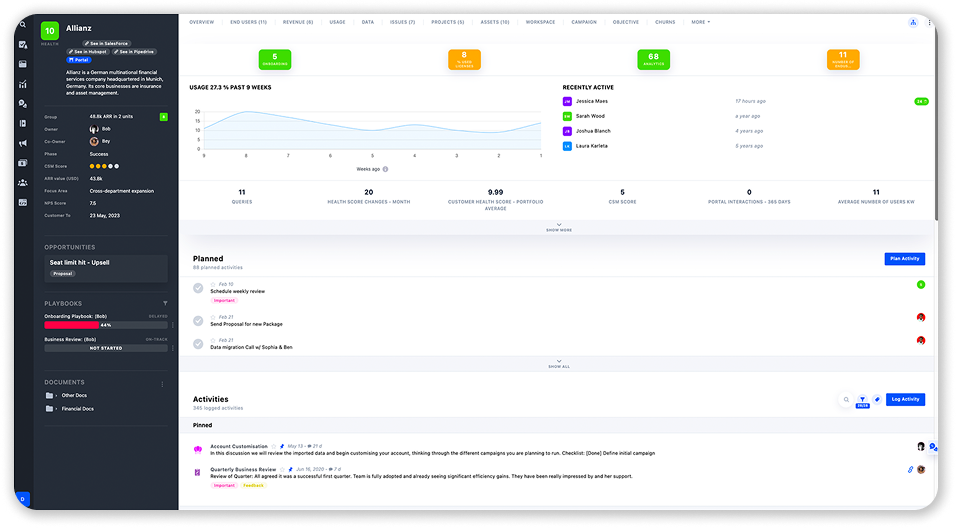Open See in Pipedrive link

[x=134, y=52]
